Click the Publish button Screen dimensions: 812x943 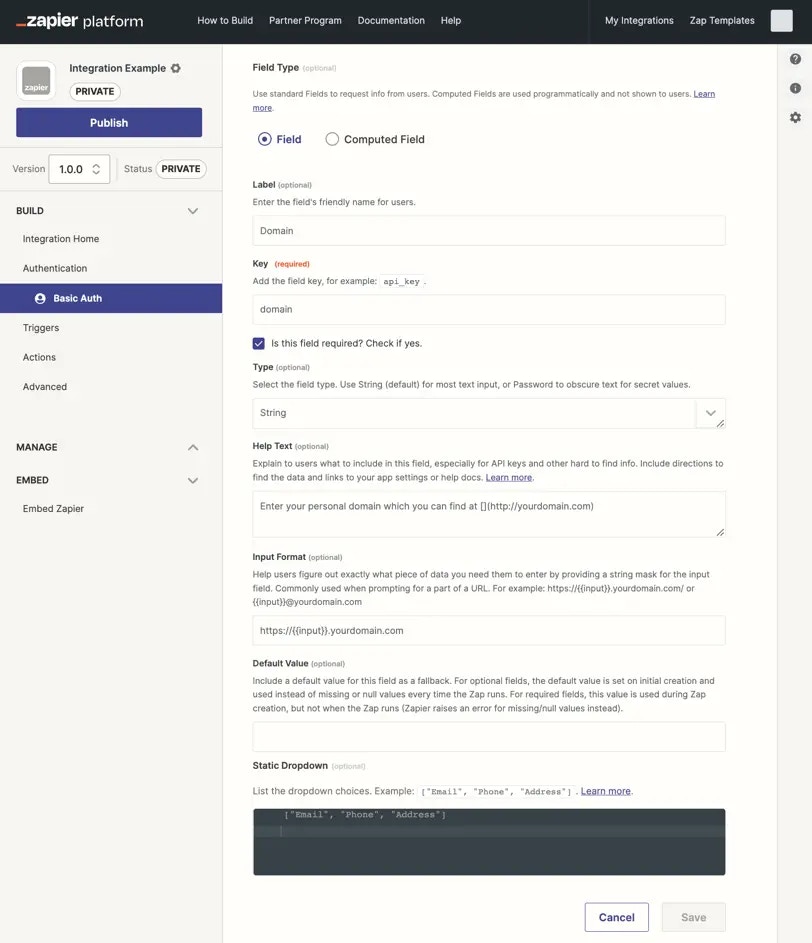(x=109, y=123)
